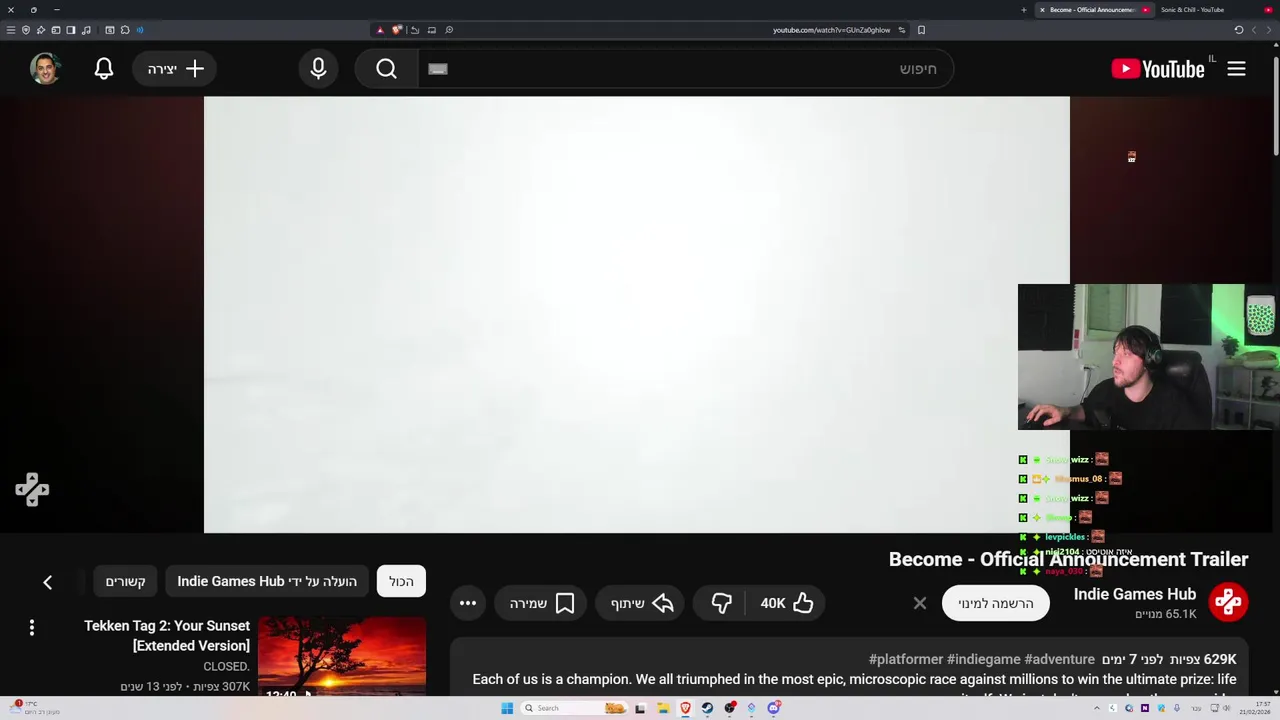
Task: Open the YouTube hamburger guide menu
Action: click(x=1236, y=69)
